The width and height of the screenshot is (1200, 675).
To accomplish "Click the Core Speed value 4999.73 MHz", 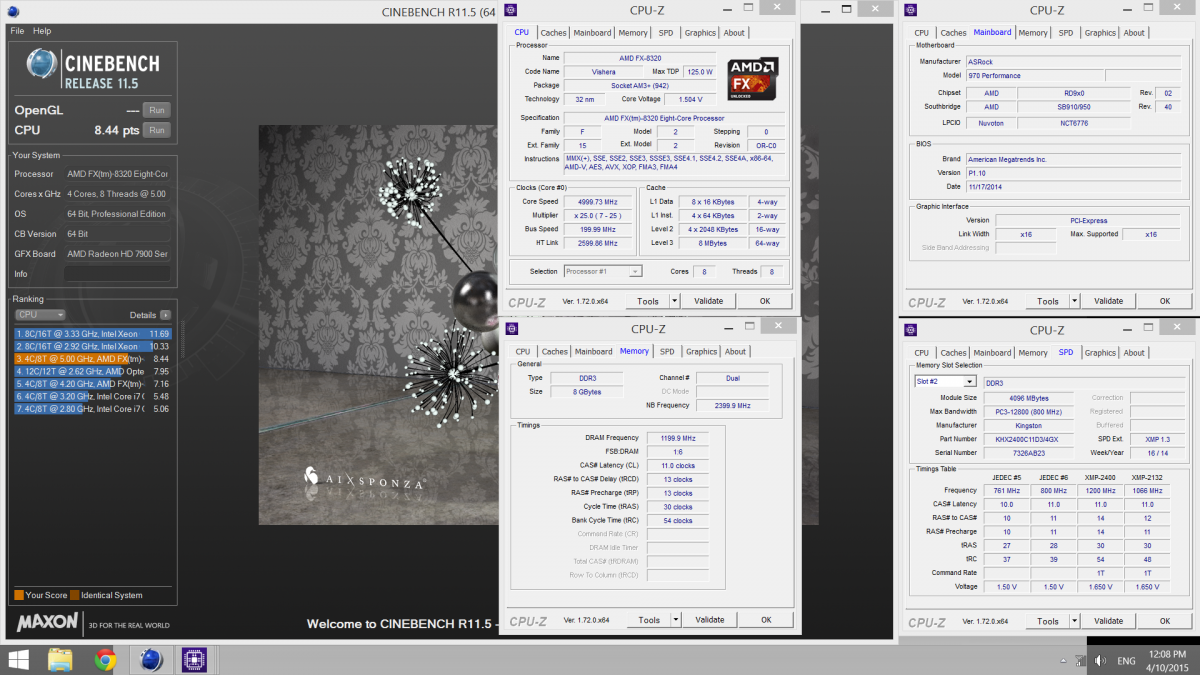I will (x=599, y=201).
